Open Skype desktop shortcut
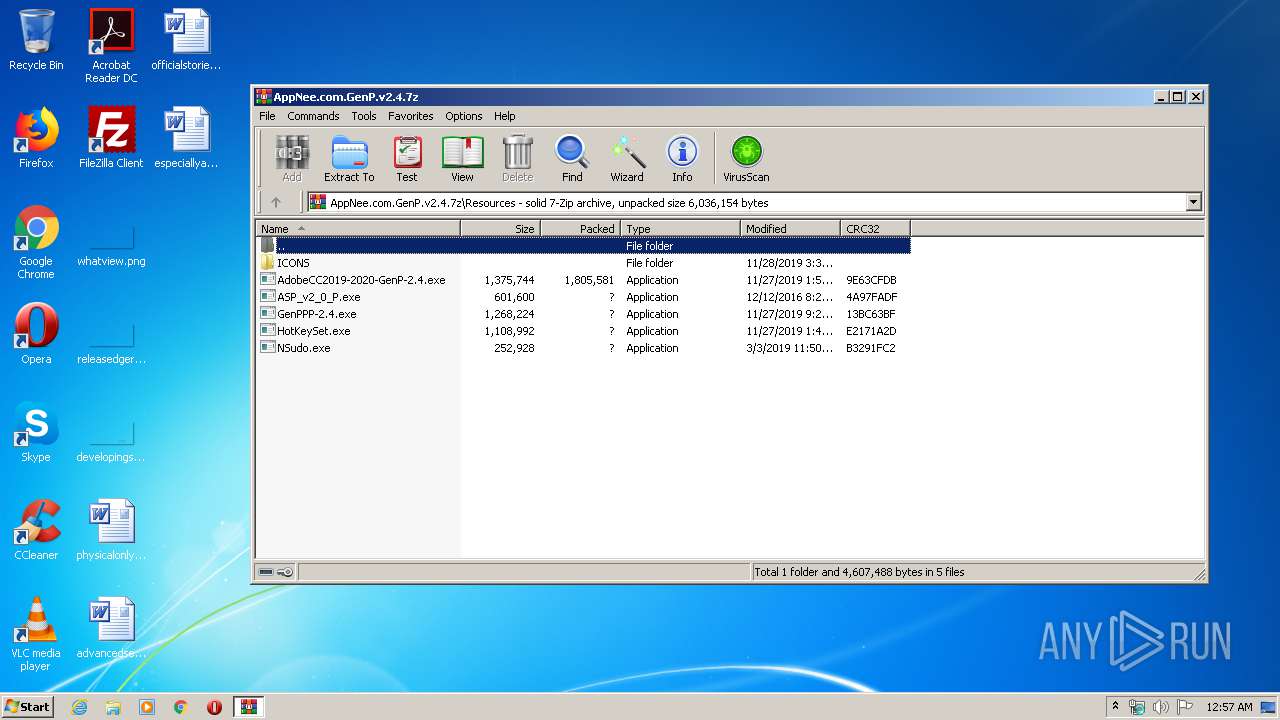The height and width of the screenshot is (720, 1280). (36, 432)
